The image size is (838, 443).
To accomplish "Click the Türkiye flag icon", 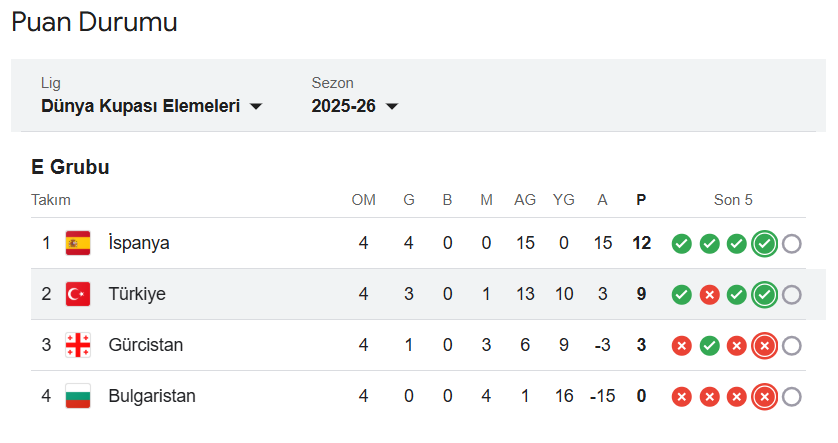I will 78,294.
